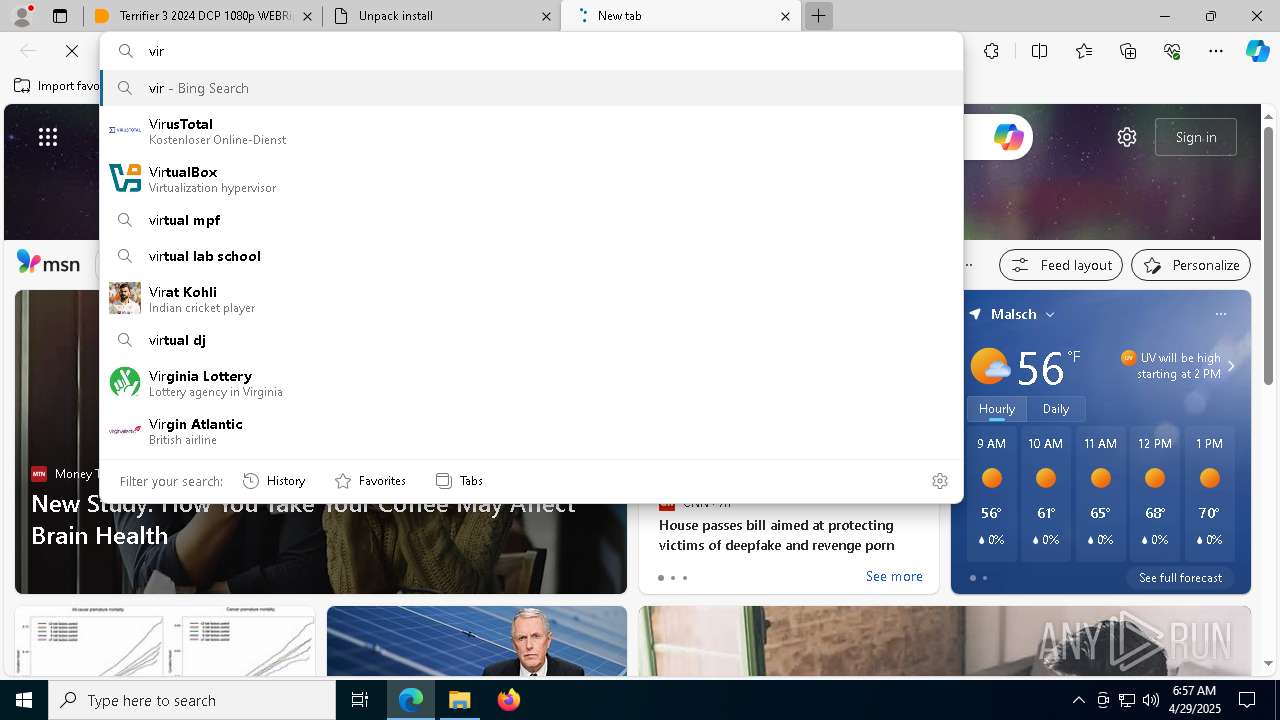This screenshot has width=1280, height=720.
Task: Open the taskbar clock 6:57 AM
Action: point(1193,700)
